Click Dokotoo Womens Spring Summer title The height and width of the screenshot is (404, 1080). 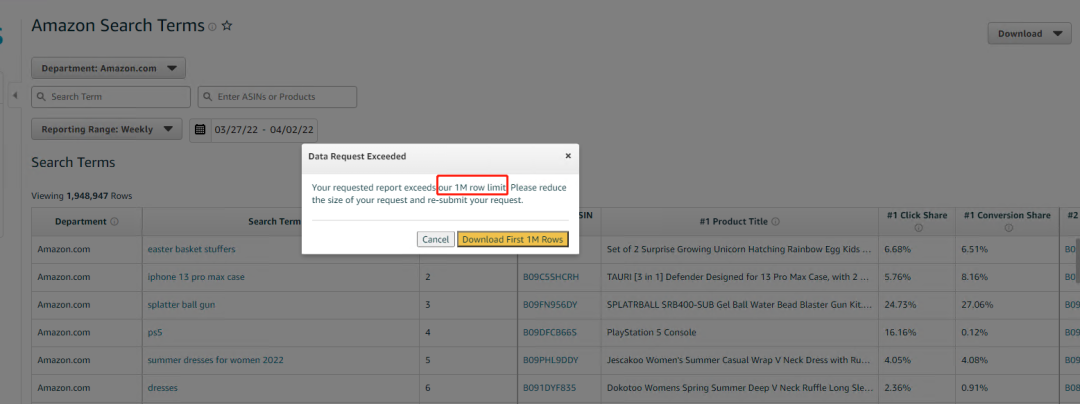(x=742, y=387)
